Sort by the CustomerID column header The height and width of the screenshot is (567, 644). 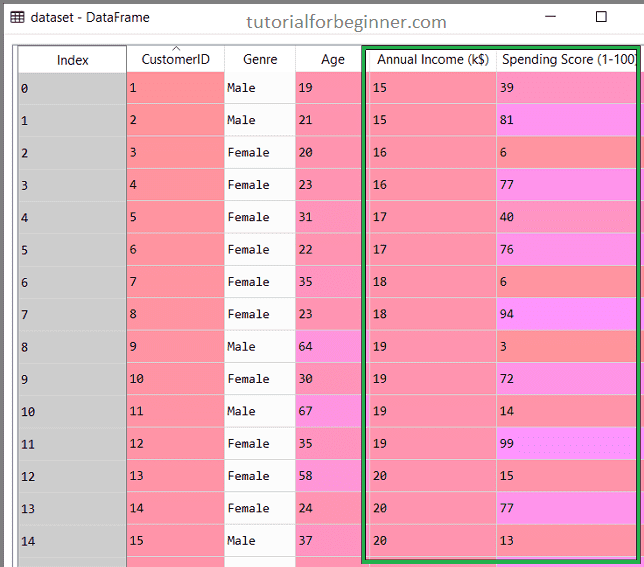pyautogui.click(x=175, y=60)
